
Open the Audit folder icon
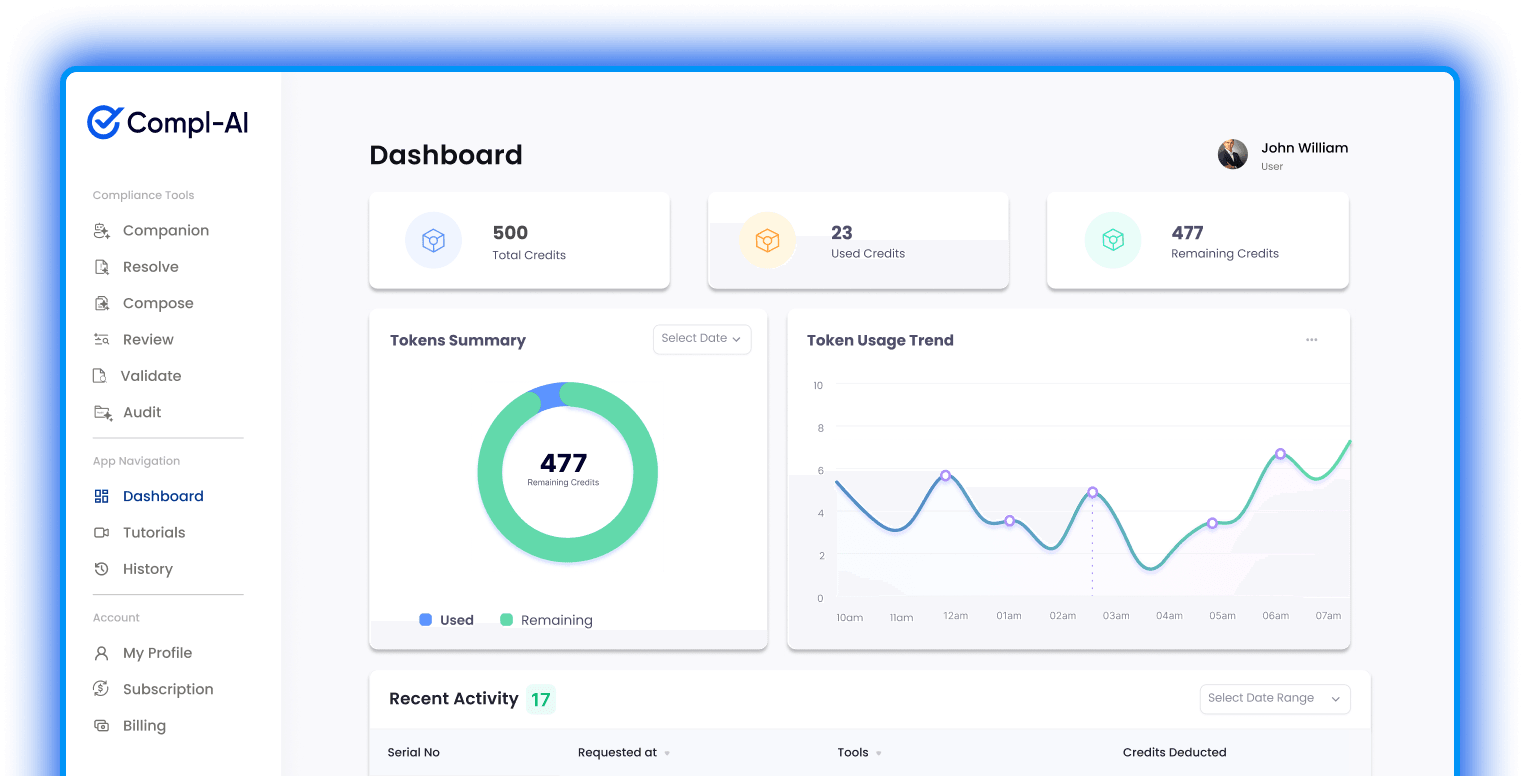(101, 412)
